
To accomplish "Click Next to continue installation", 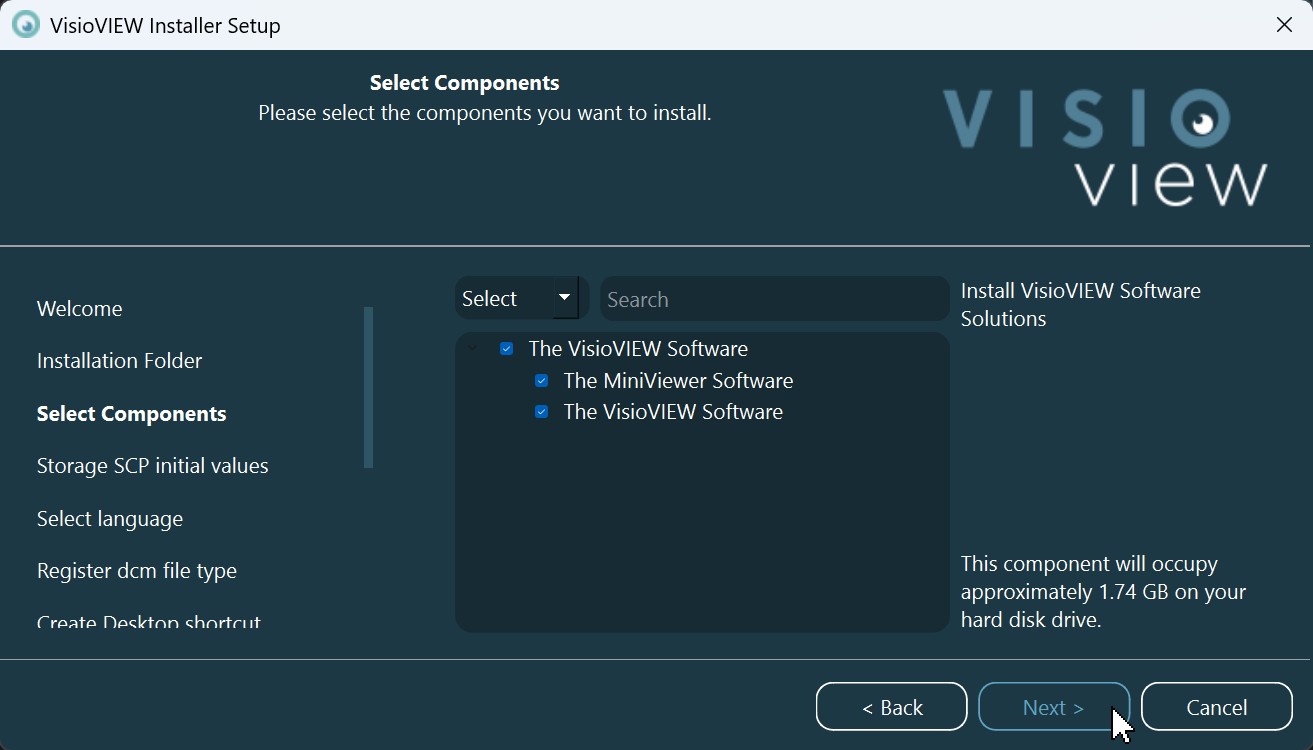I will 1053,707.
